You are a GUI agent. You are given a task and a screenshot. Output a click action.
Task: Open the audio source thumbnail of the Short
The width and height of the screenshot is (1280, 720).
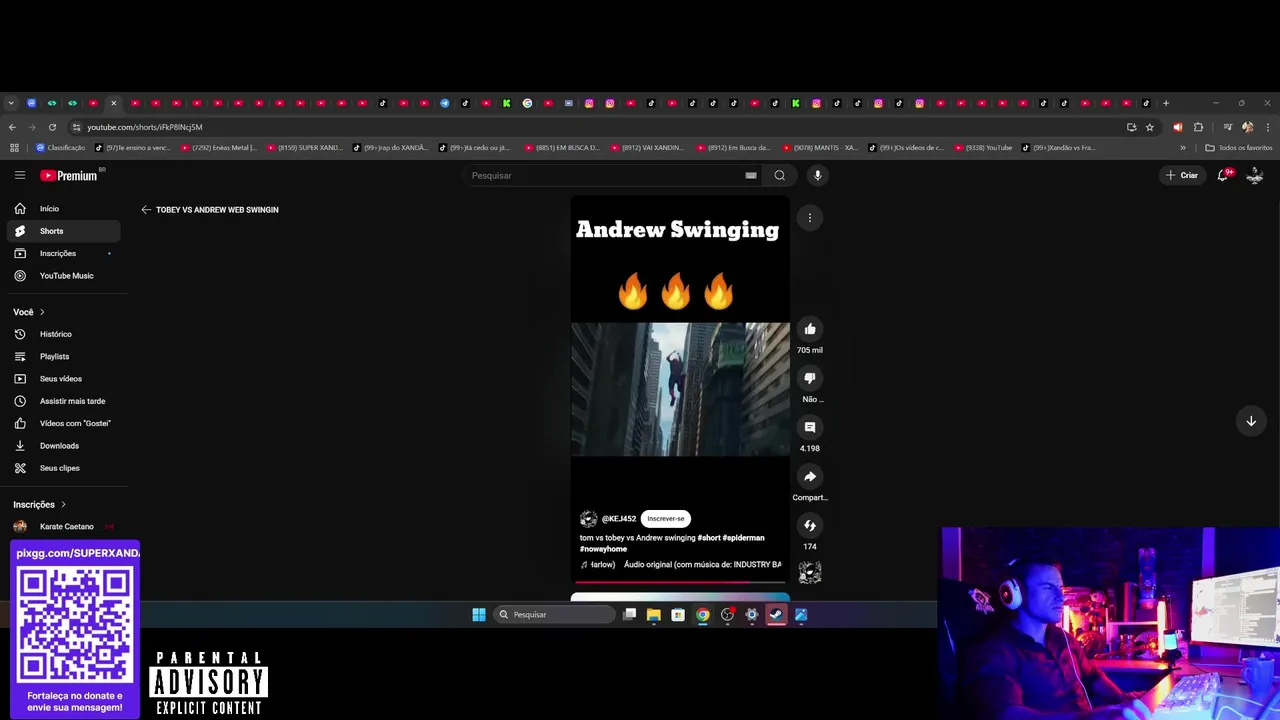tap(810, 572)
